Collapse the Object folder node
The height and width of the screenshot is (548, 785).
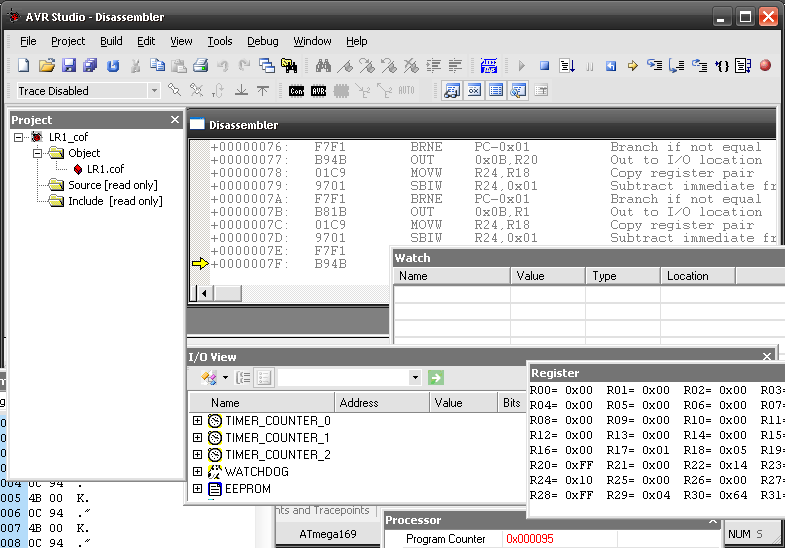point(38,153)
